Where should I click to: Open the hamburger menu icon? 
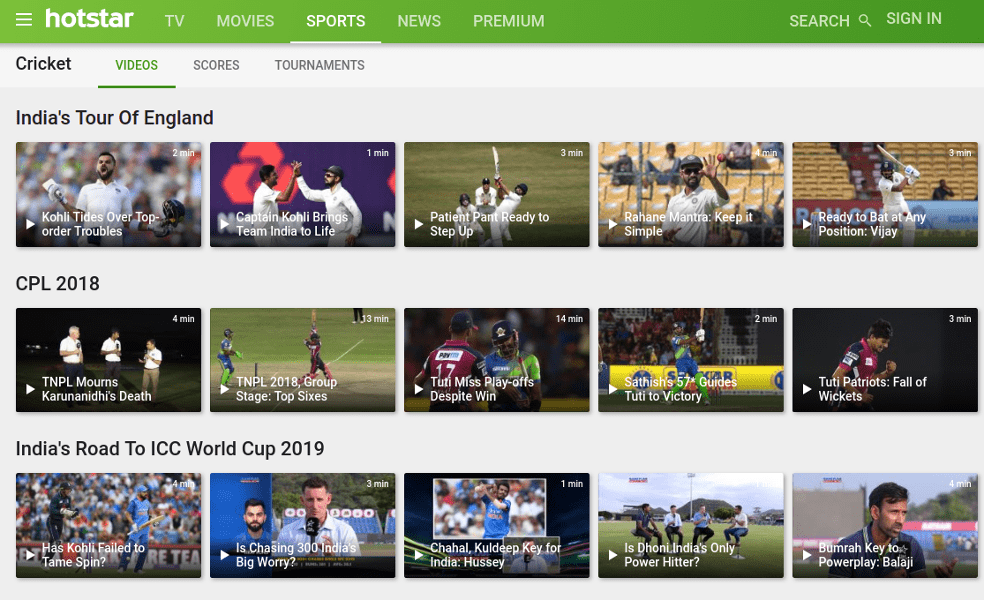pos(24,19)
